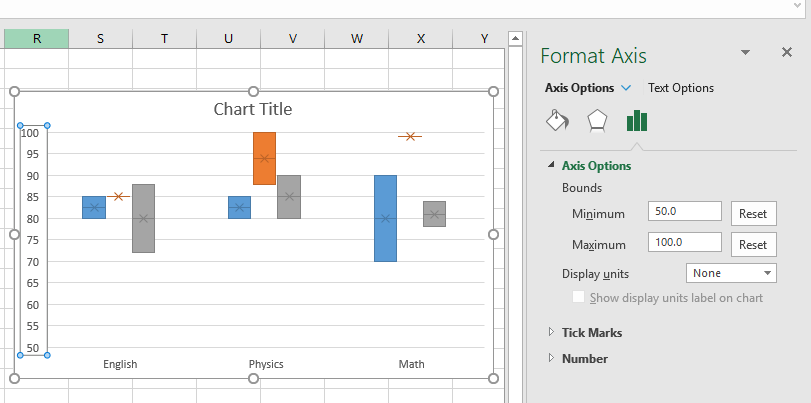Open the Display units dropdown
Viewport: 811px width, 403px height.
[x=731, y=273]
